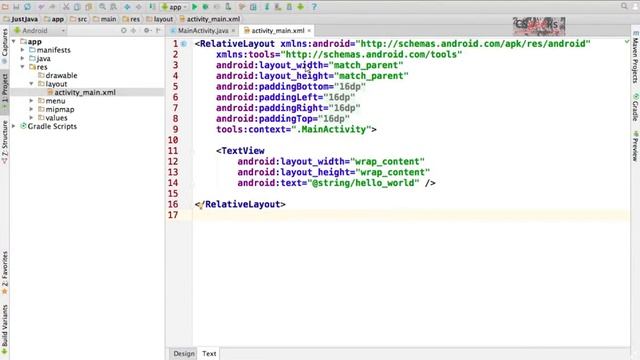Close the MainActivity.java tab
The height and width of the screenshot is (360, 640).
tap(233, 31)
